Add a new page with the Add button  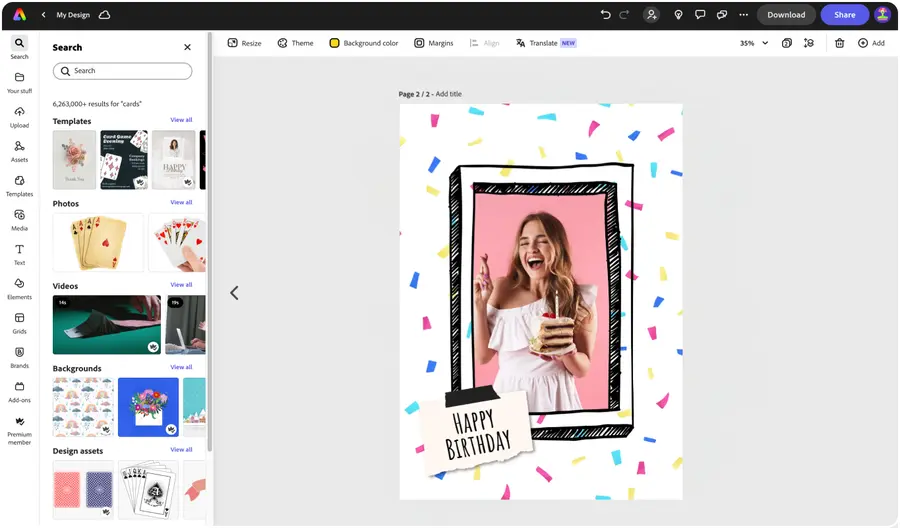click(x=871, y=43)
